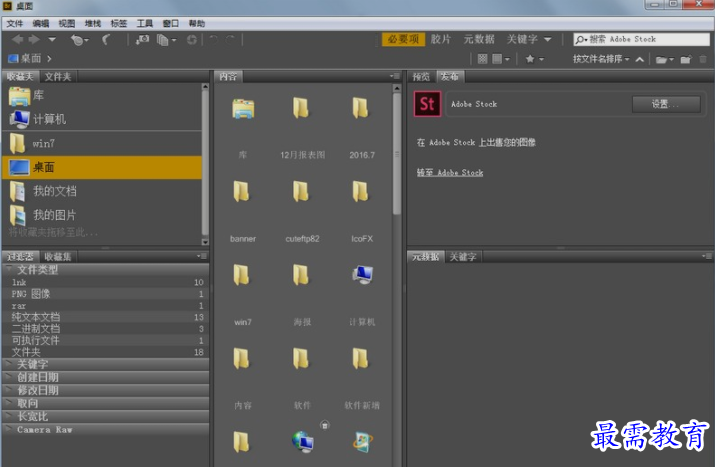Filter by 可执行文件 file type
715x467 pixels.
(x=106, y=340)
